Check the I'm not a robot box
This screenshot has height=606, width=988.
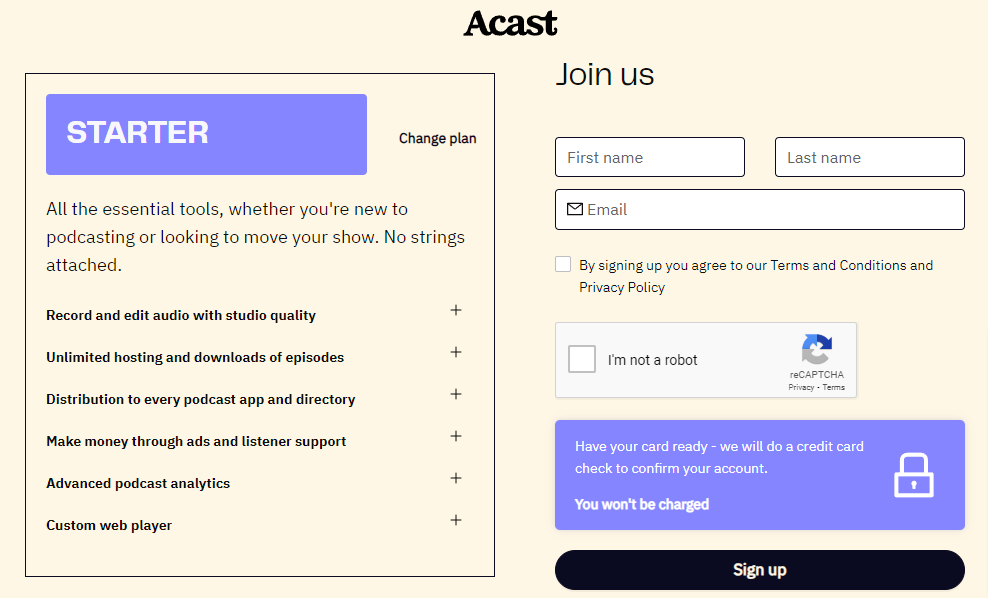(x=581, y=358)
